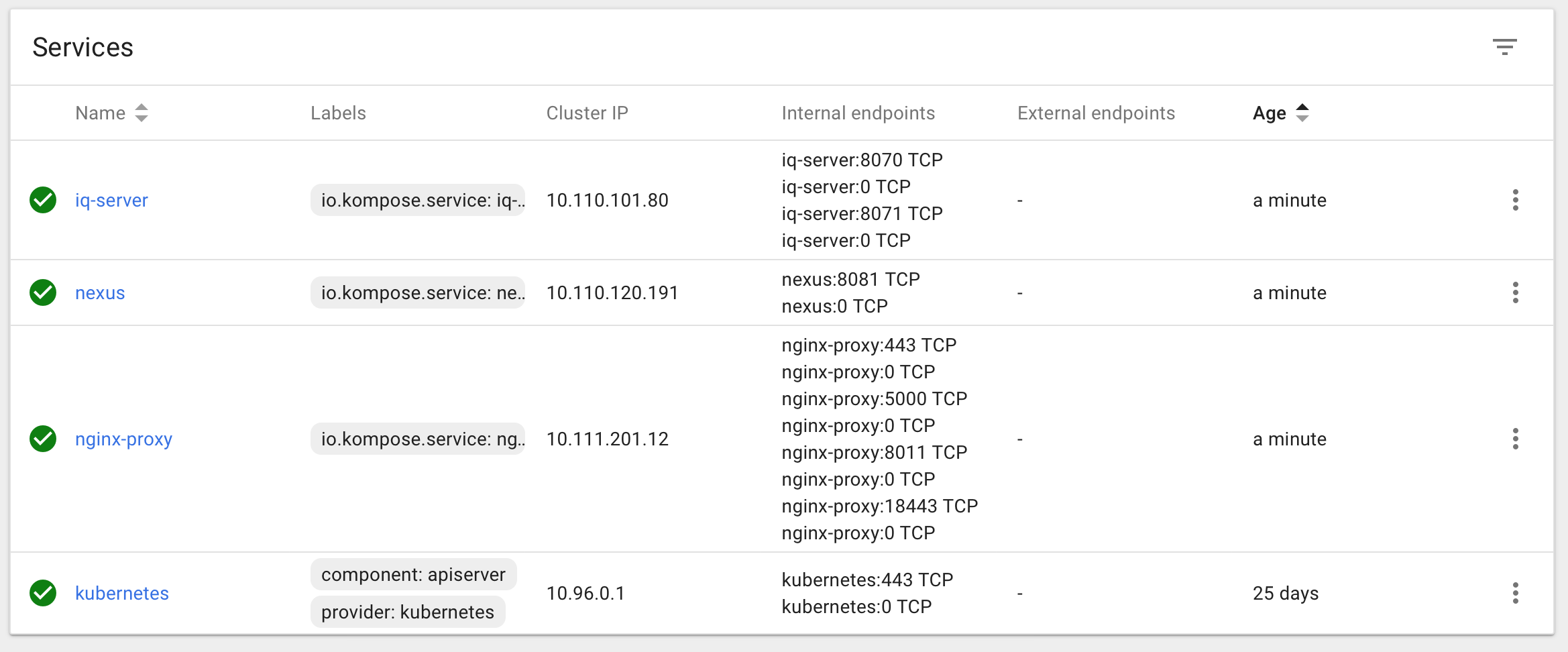Click the io.kompose.service: iq- label chip

[417, 200]
